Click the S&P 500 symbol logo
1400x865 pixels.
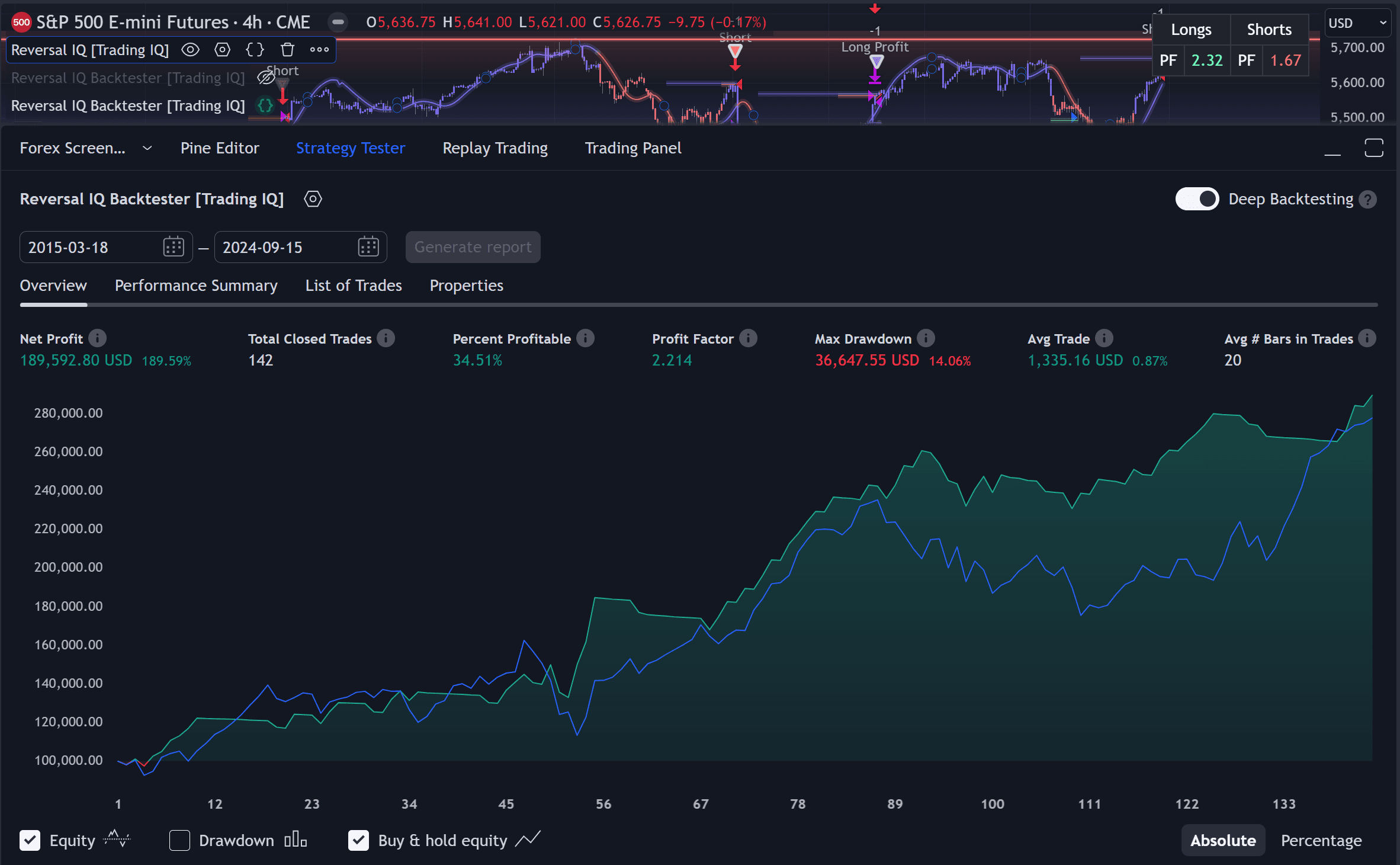(21, 23)
